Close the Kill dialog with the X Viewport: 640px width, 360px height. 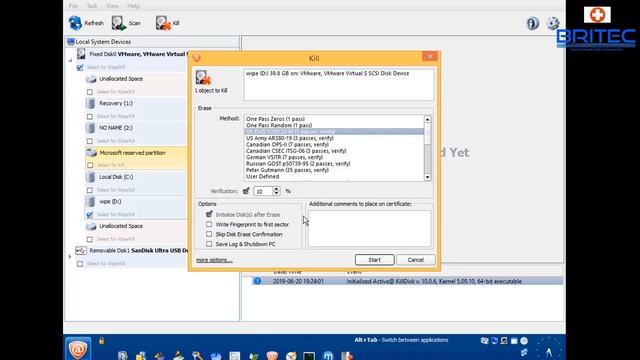[x=429, y=56]
